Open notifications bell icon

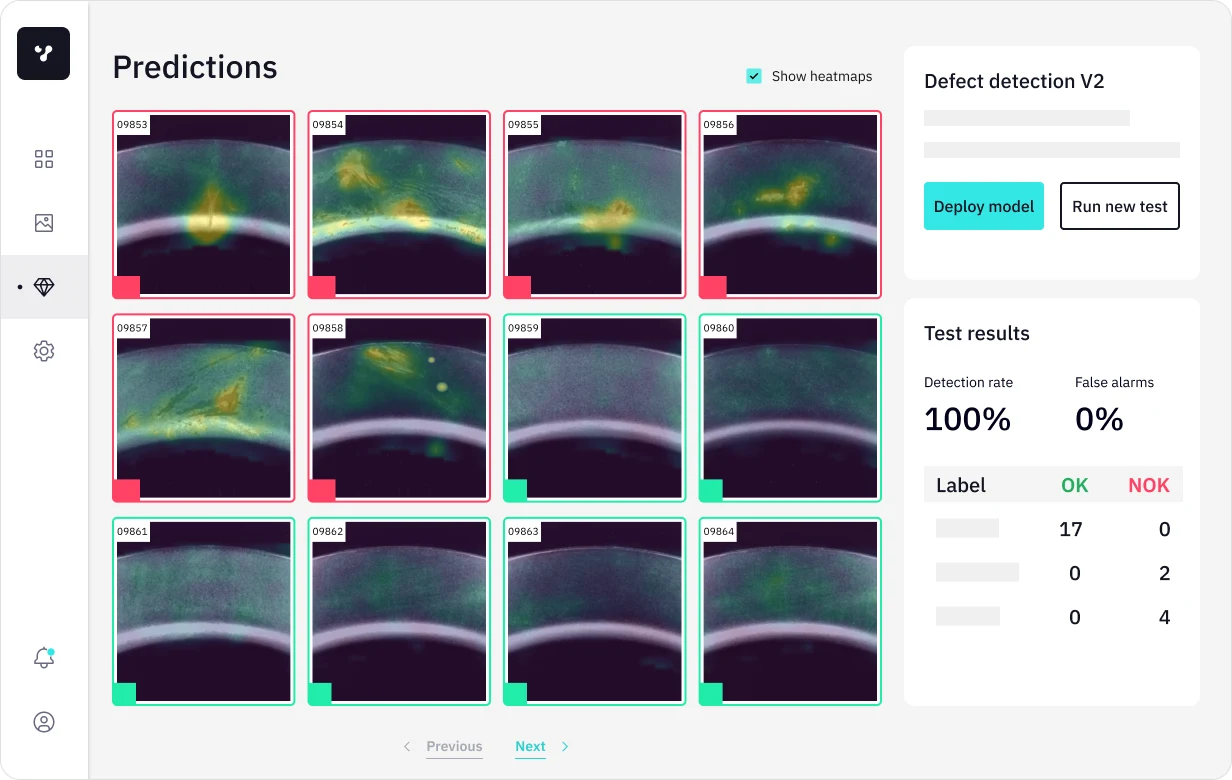44,658
